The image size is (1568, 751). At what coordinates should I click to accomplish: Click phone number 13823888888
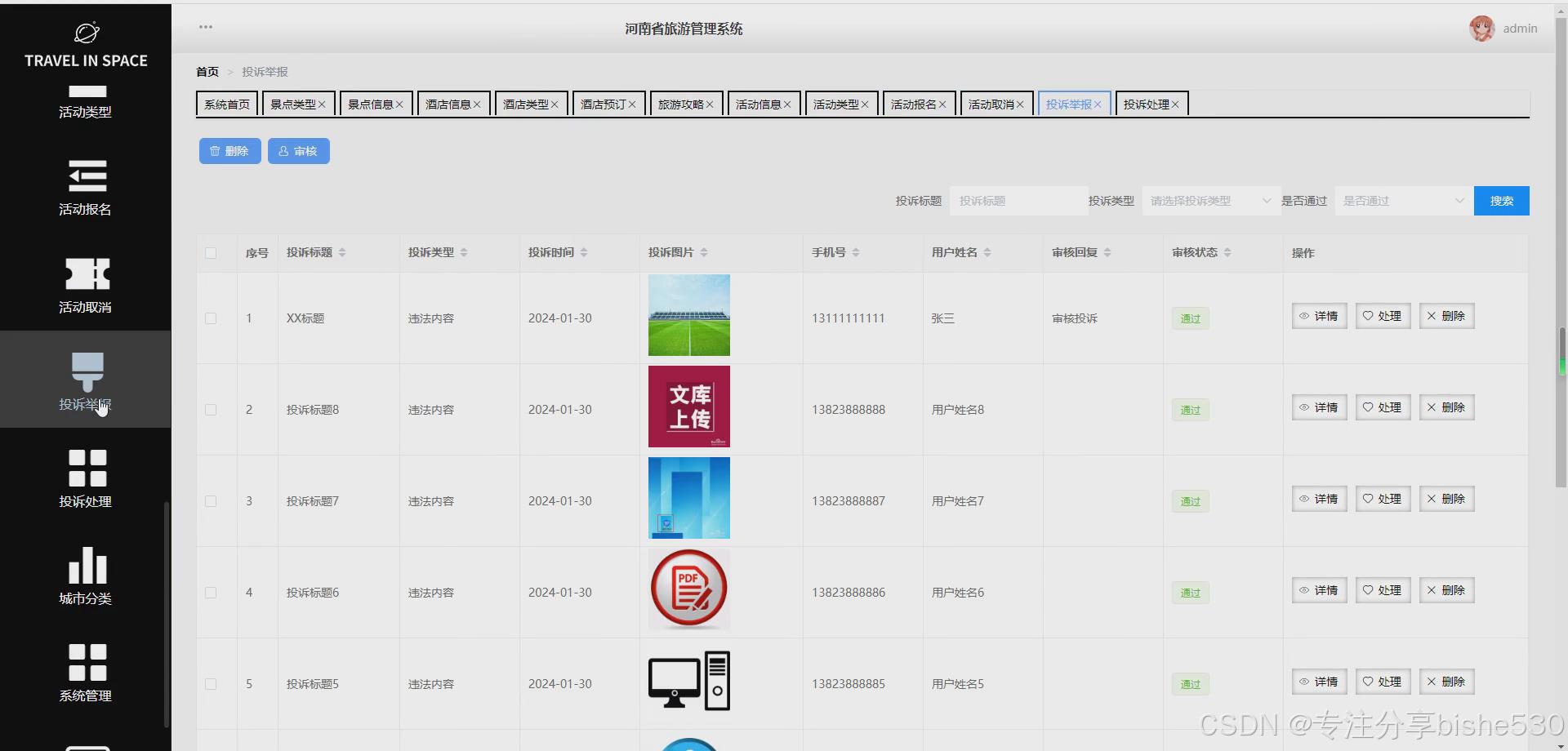[849, 410]
